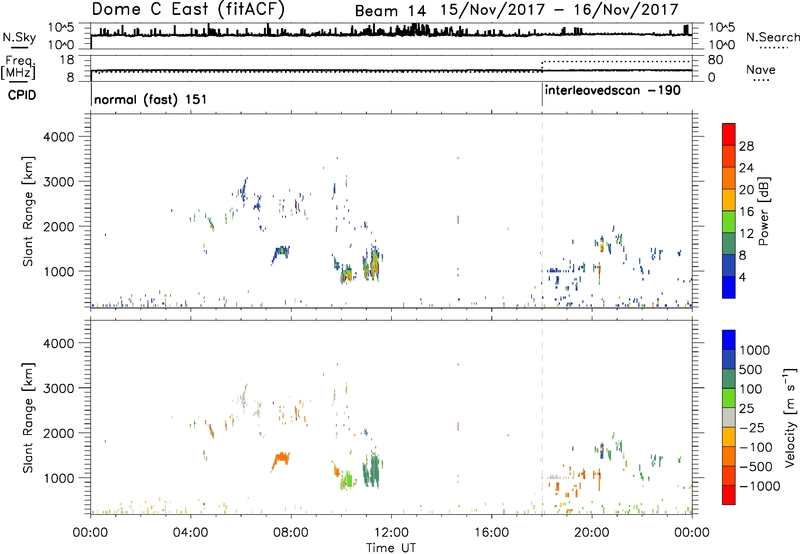Click the "04:00" time tick label

pyautogui.click(x=191, y=532)
